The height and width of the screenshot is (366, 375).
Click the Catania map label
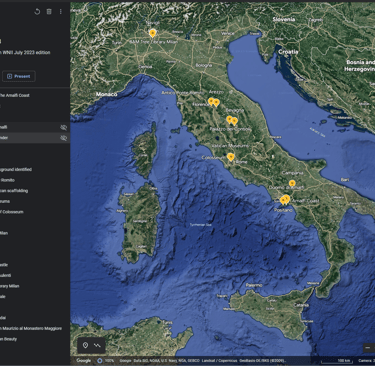[x=301, y=305]
